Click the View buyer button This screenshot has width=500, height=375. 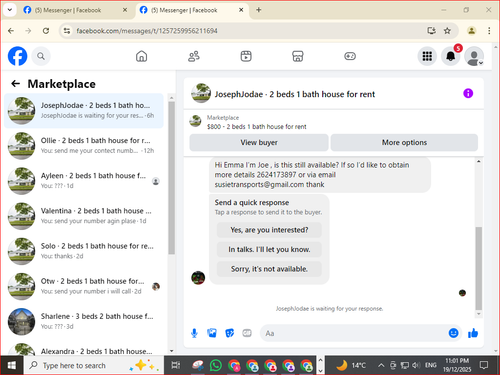click(259, 142)
